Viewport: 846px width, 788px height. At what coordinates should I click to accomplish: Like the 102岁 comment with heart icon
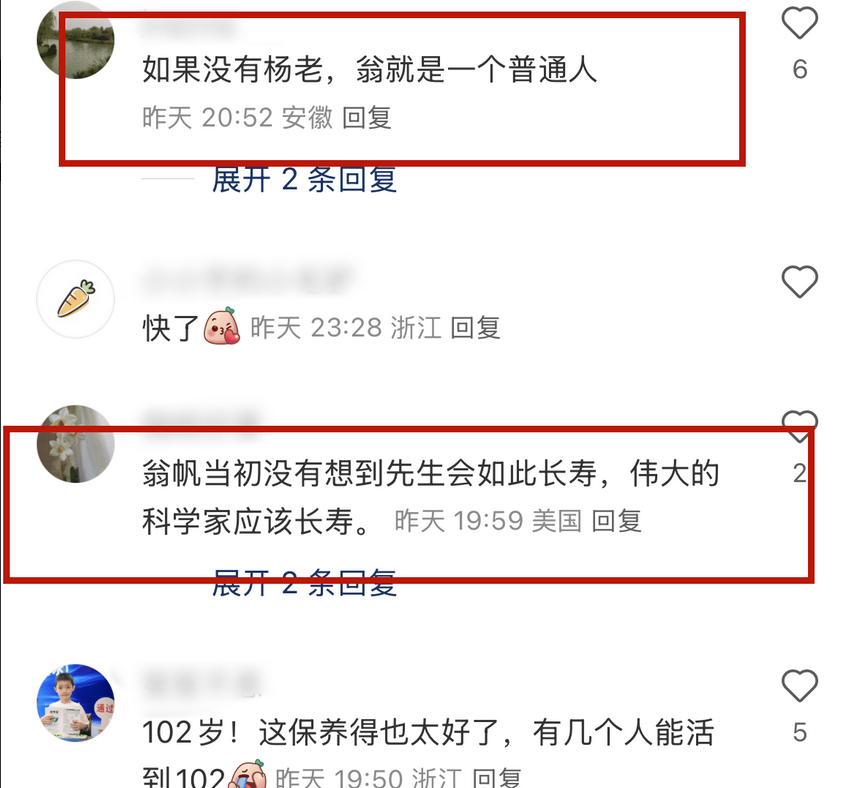800,685
